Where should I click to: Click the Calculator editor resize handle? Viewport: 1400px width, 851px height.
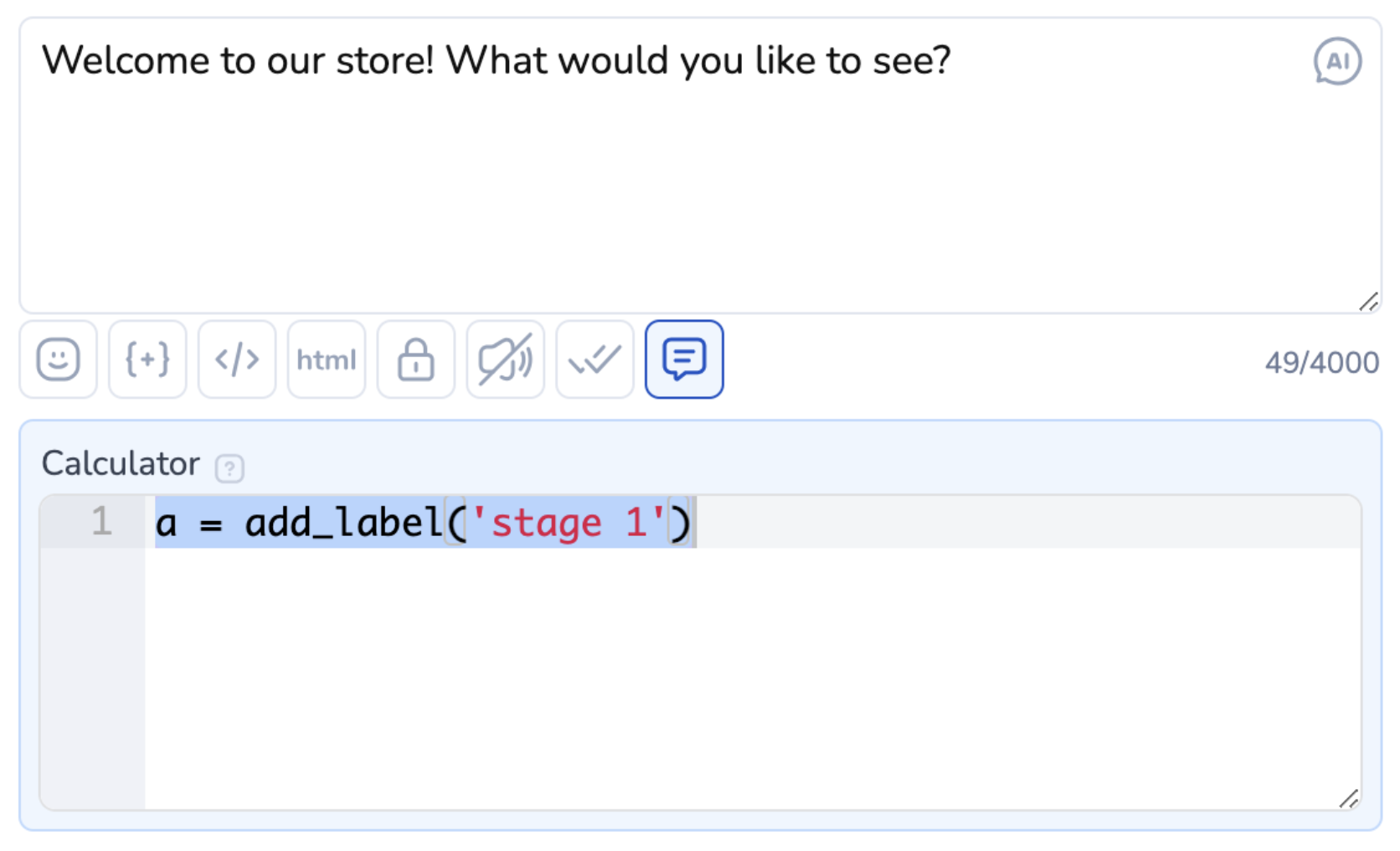[1348, 799]
